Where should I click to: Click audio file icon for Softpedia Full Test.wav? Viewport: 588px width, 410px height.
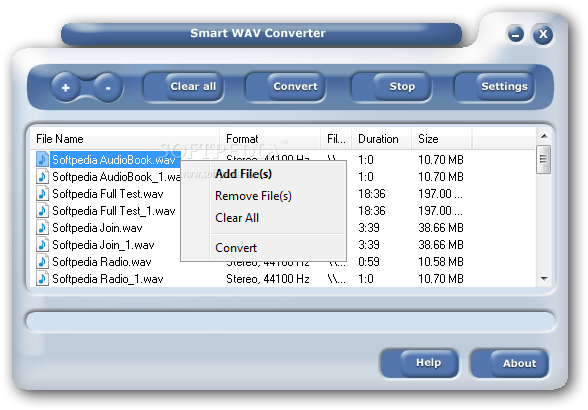[x=42, y=194]
